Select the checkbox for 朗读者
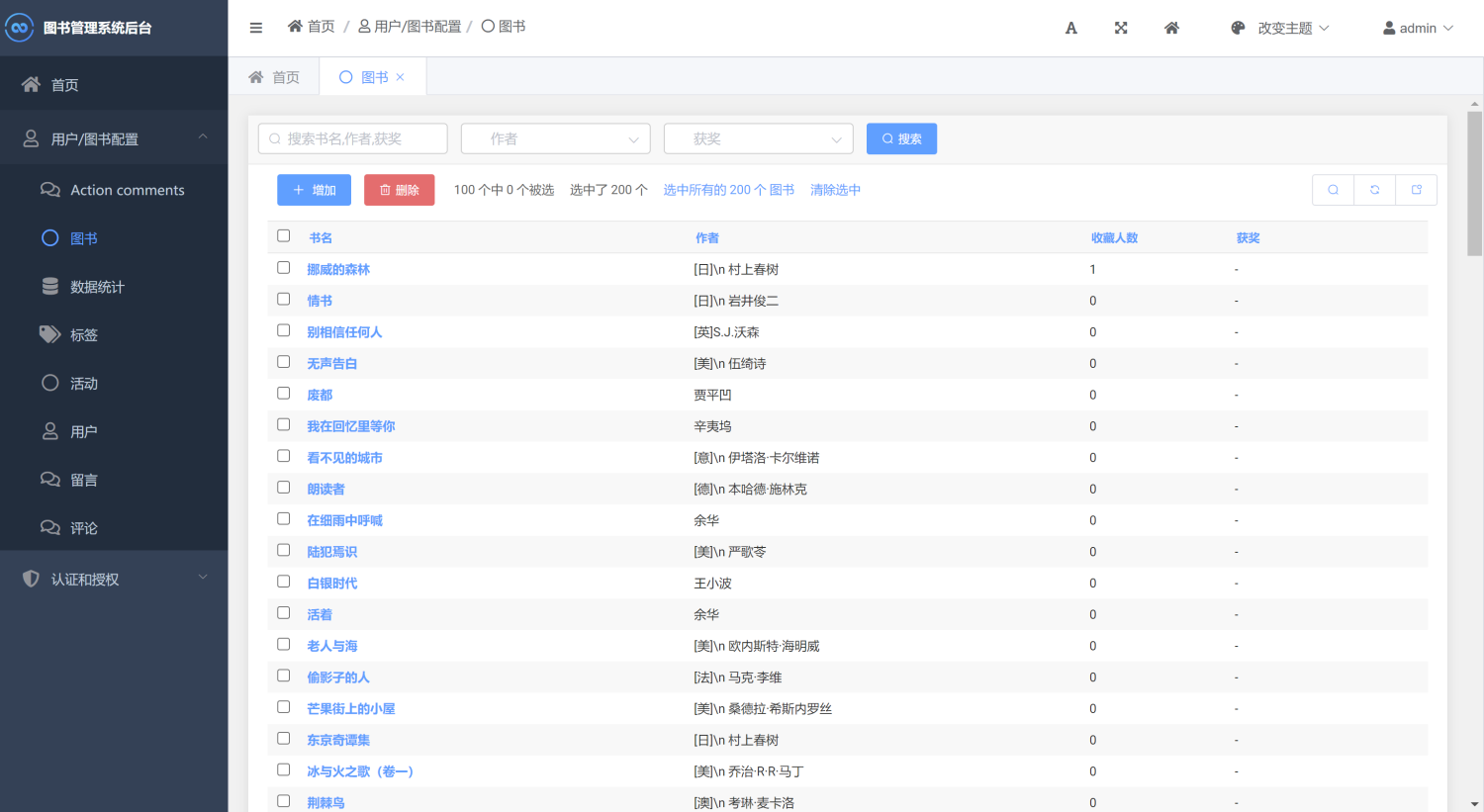 point(284,487)
